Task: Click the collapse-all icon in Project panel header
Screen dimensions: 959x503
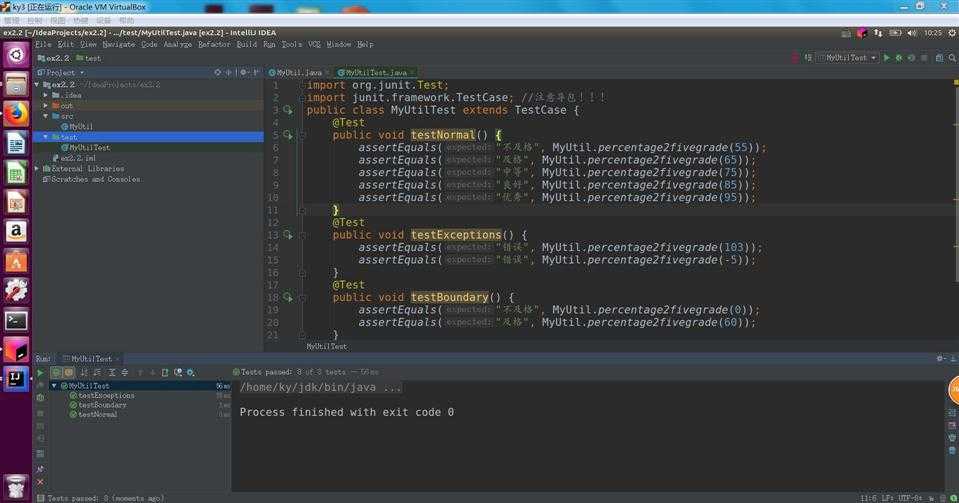Action: (229, 72)
